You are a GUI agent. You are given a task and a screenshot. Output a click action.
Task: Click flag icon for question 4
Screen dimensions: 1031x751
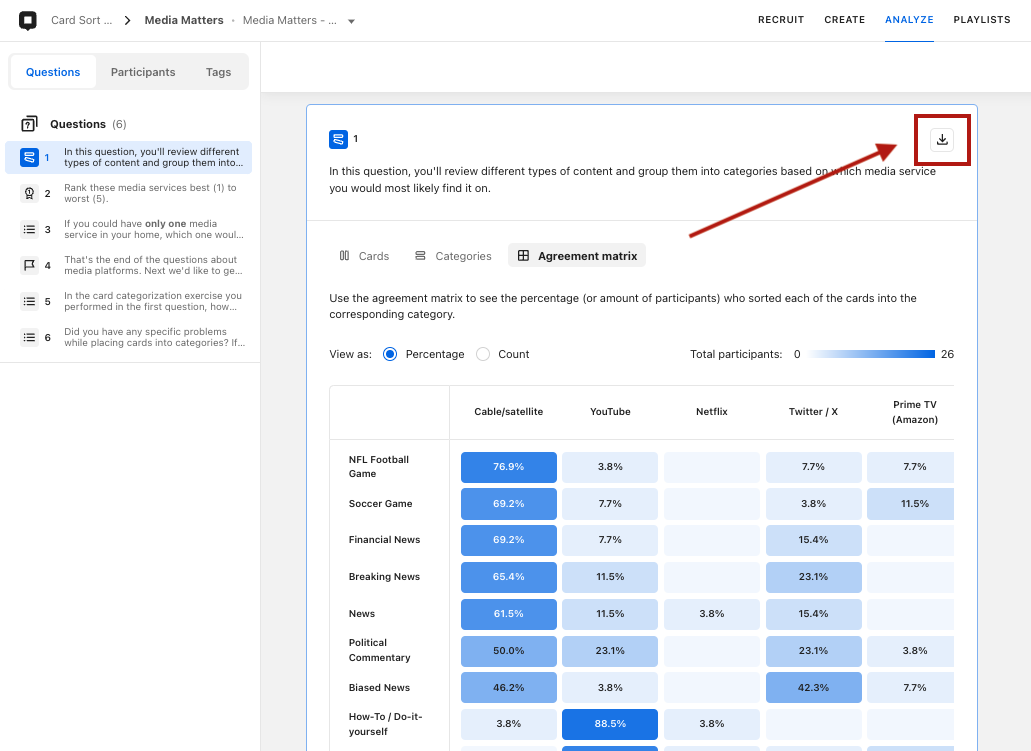29,265
